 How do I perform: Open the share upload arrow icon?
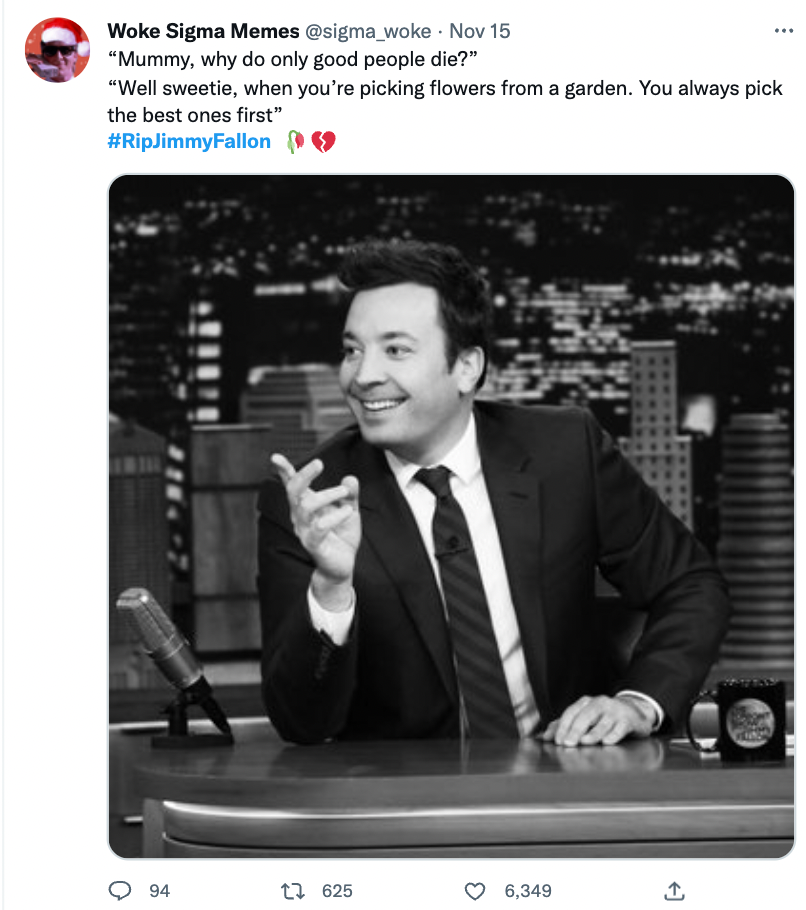pyautogui.click(x=674, y=890)
